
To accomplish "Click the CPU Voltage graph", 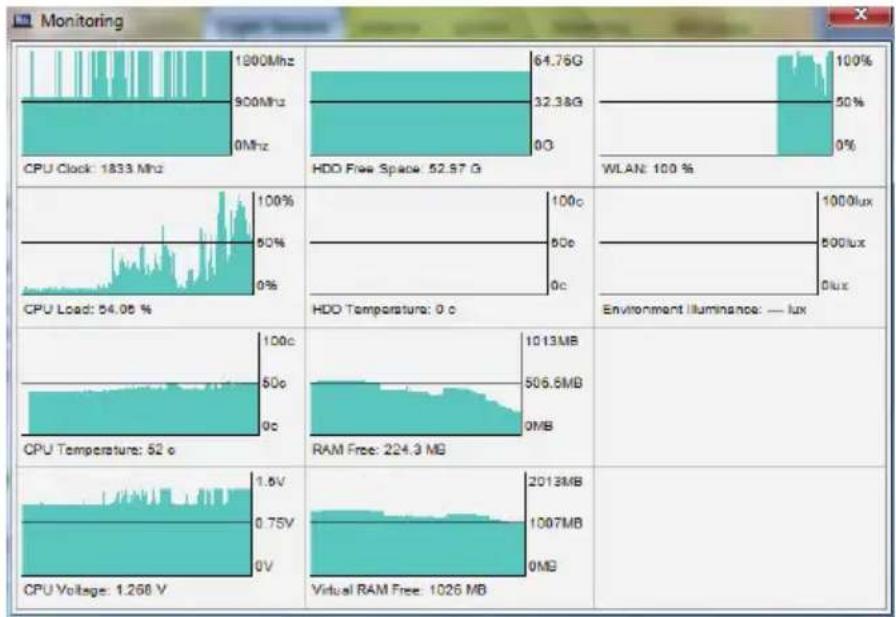I will click(137, 524).
